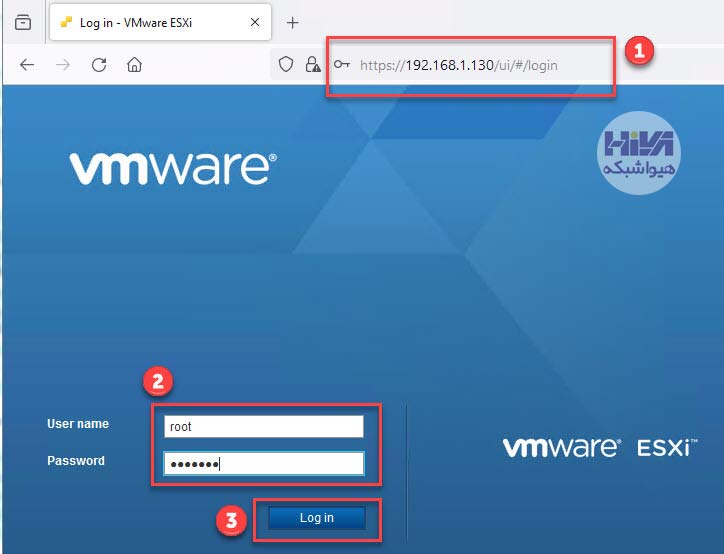
Task: Click the vmware ESXi product logo
Action: (600, 448)
